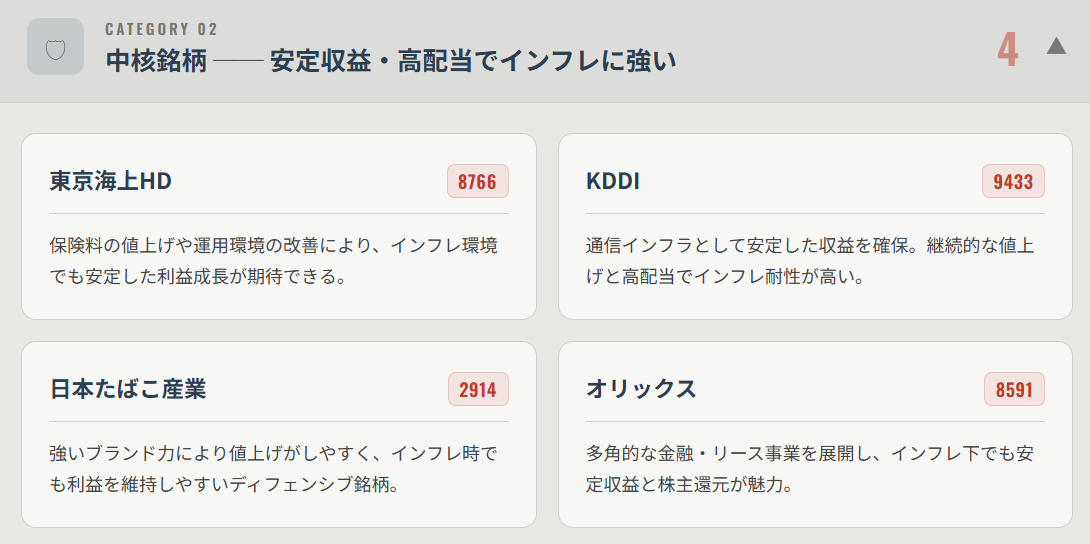Screen dimensions: 1090x544
Task: Click the オリックス description about 金融・リース事業
Action: pos(810,469)
